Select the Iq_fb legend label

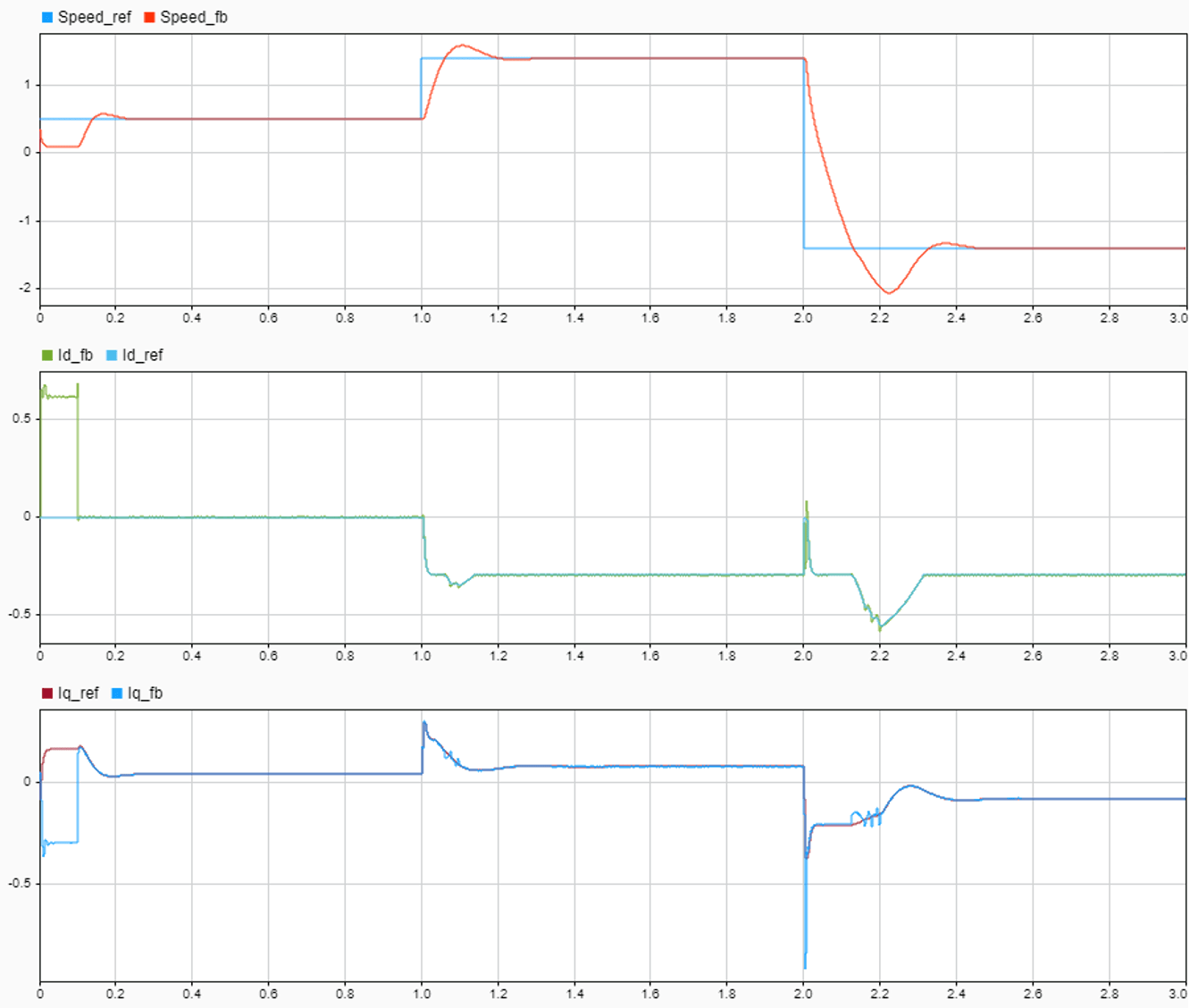point(146,693)
